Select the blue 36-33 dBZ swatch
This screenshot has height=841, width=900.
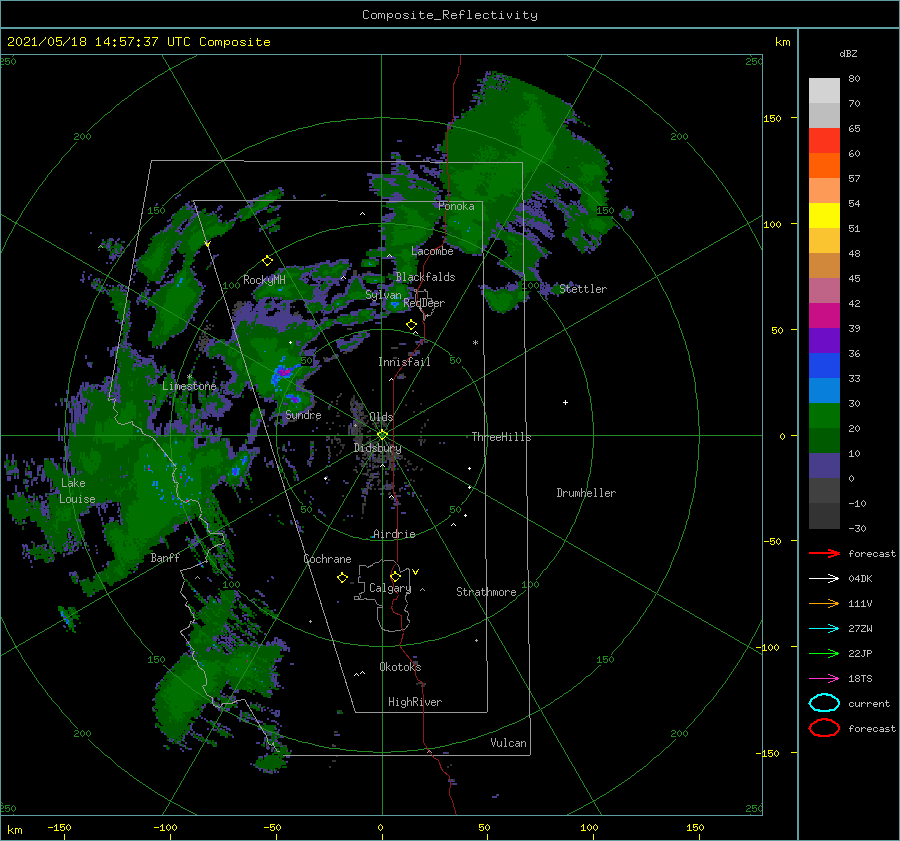[x=824, y=366]
